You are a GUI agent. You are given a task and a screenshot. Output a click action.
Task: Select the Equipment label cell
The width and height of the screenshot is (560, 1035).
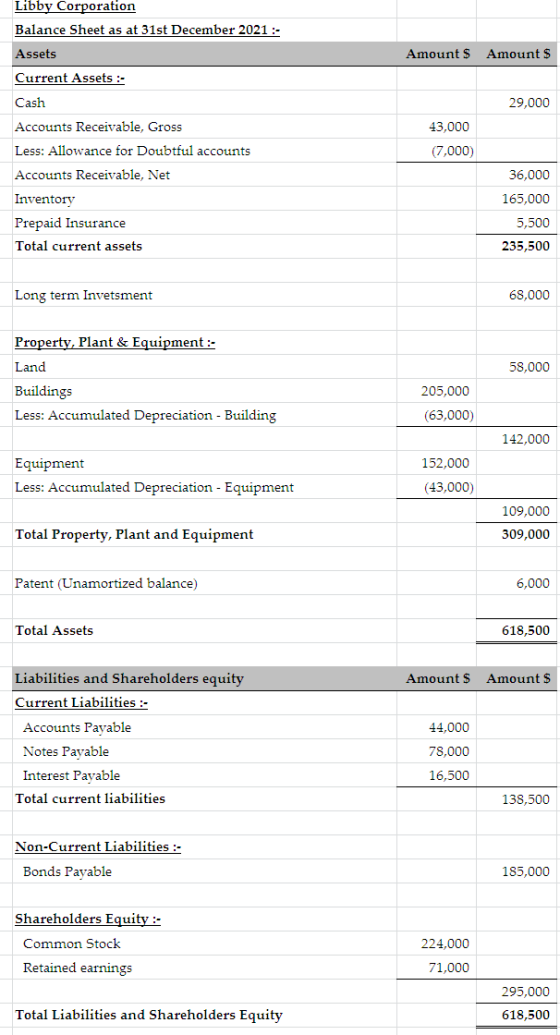(50, 464)
